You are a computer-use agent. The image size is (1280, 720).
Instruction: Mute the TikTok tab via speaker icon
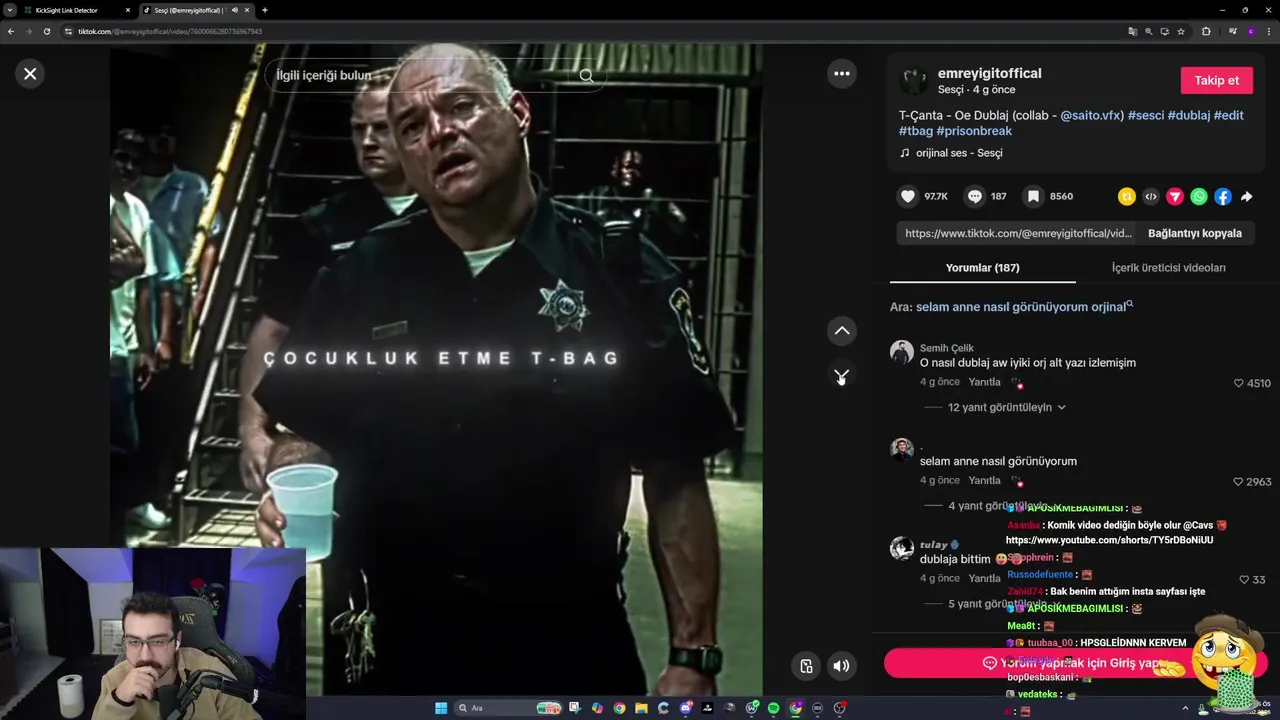coord(235,10)
